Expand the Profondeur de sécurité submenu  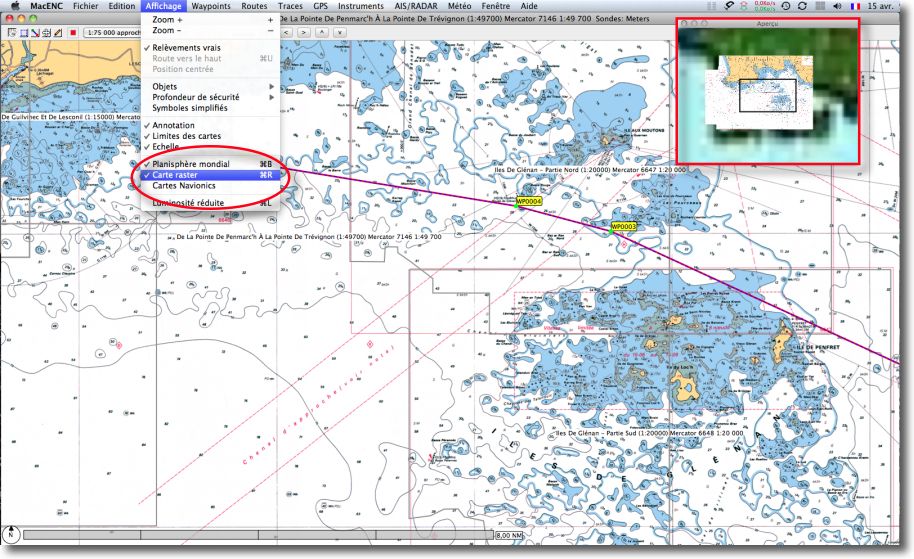point(210,97)
